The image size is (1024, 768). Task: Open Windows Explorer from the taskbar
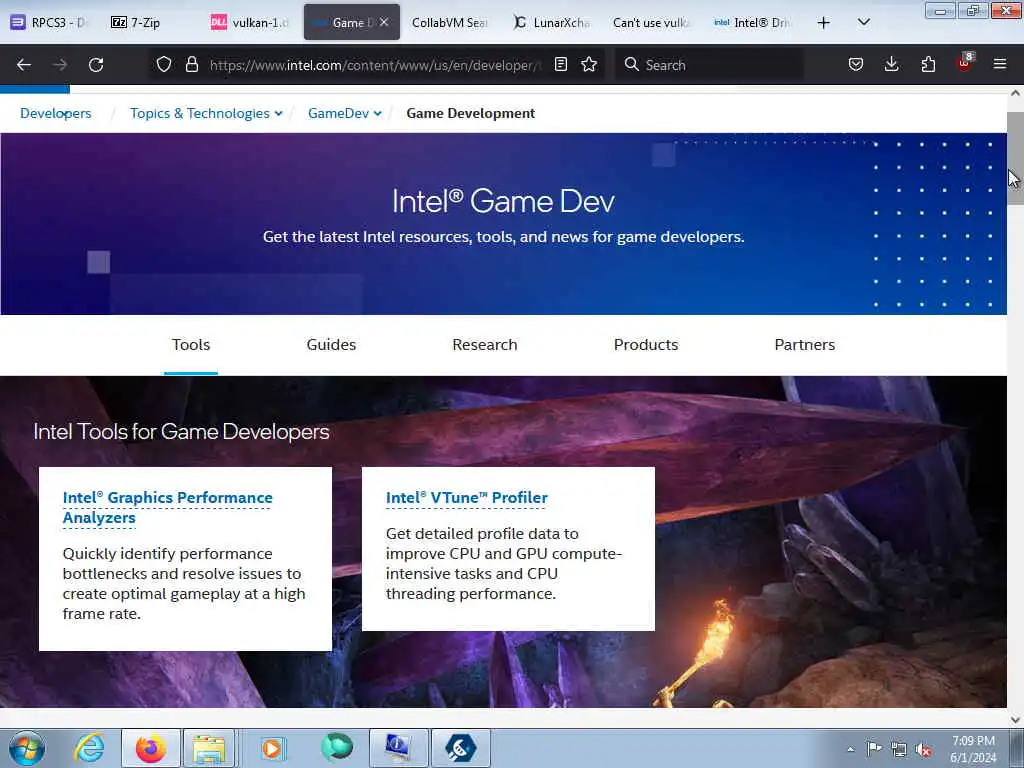pyautogui.click(x=209, y=748)
